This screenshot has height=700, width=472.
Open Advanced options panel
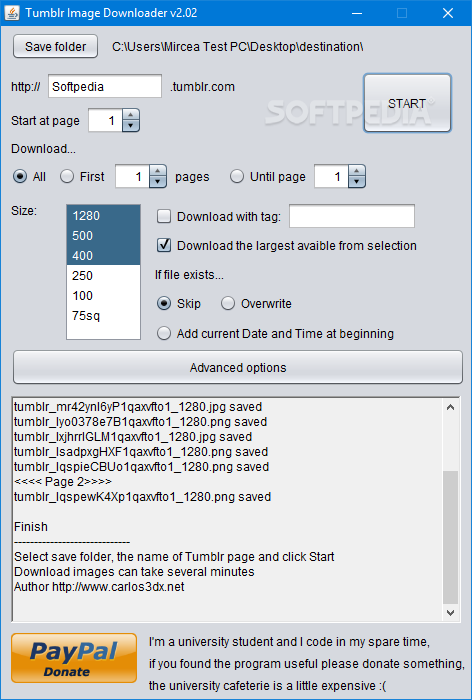click(x=238, y=367)
